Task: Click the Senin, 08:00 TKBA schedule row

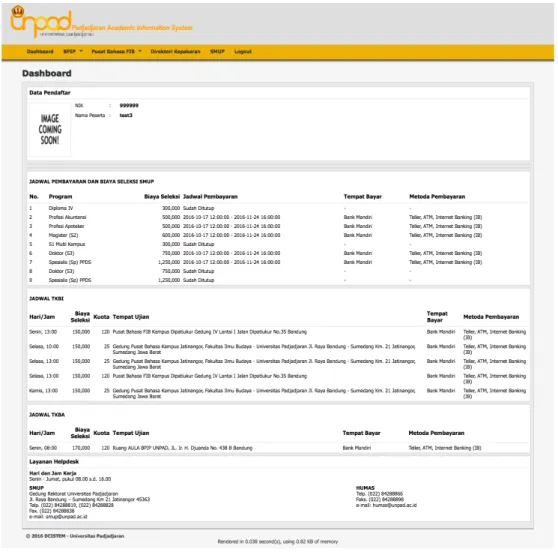Action: 278,448
